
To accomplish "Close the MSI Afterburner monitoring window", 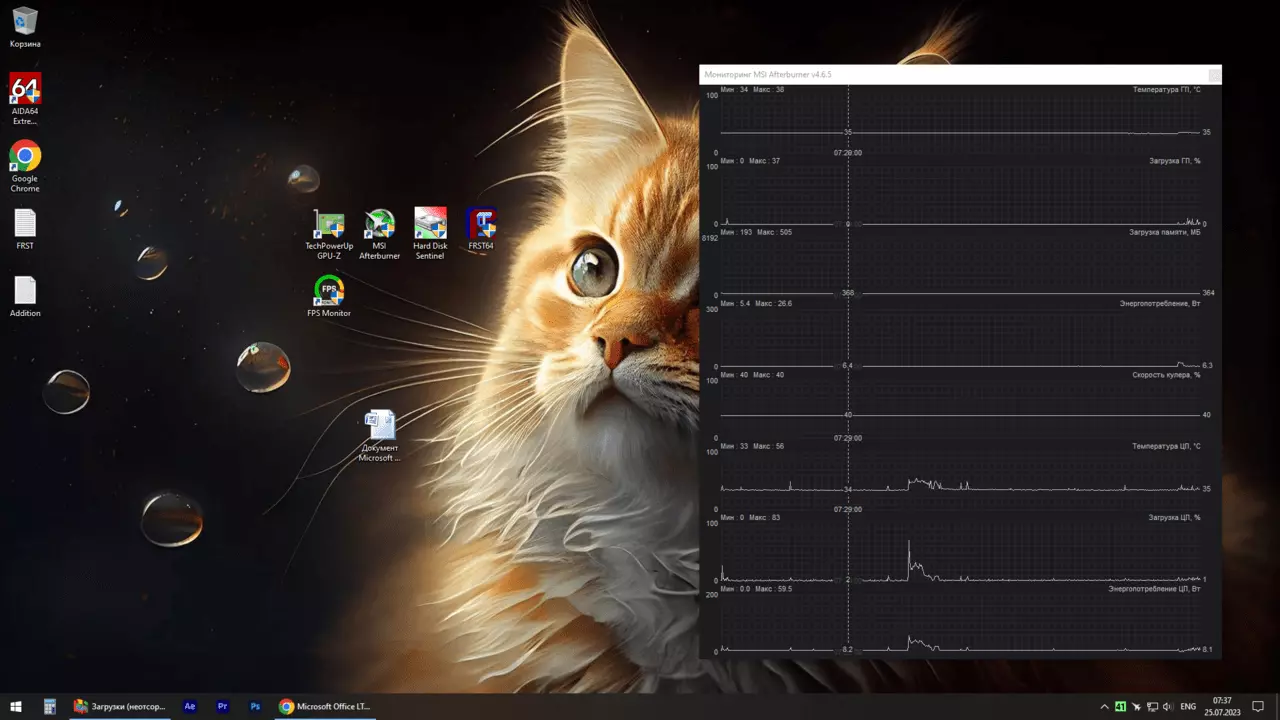I will [x=1214, y=75].
